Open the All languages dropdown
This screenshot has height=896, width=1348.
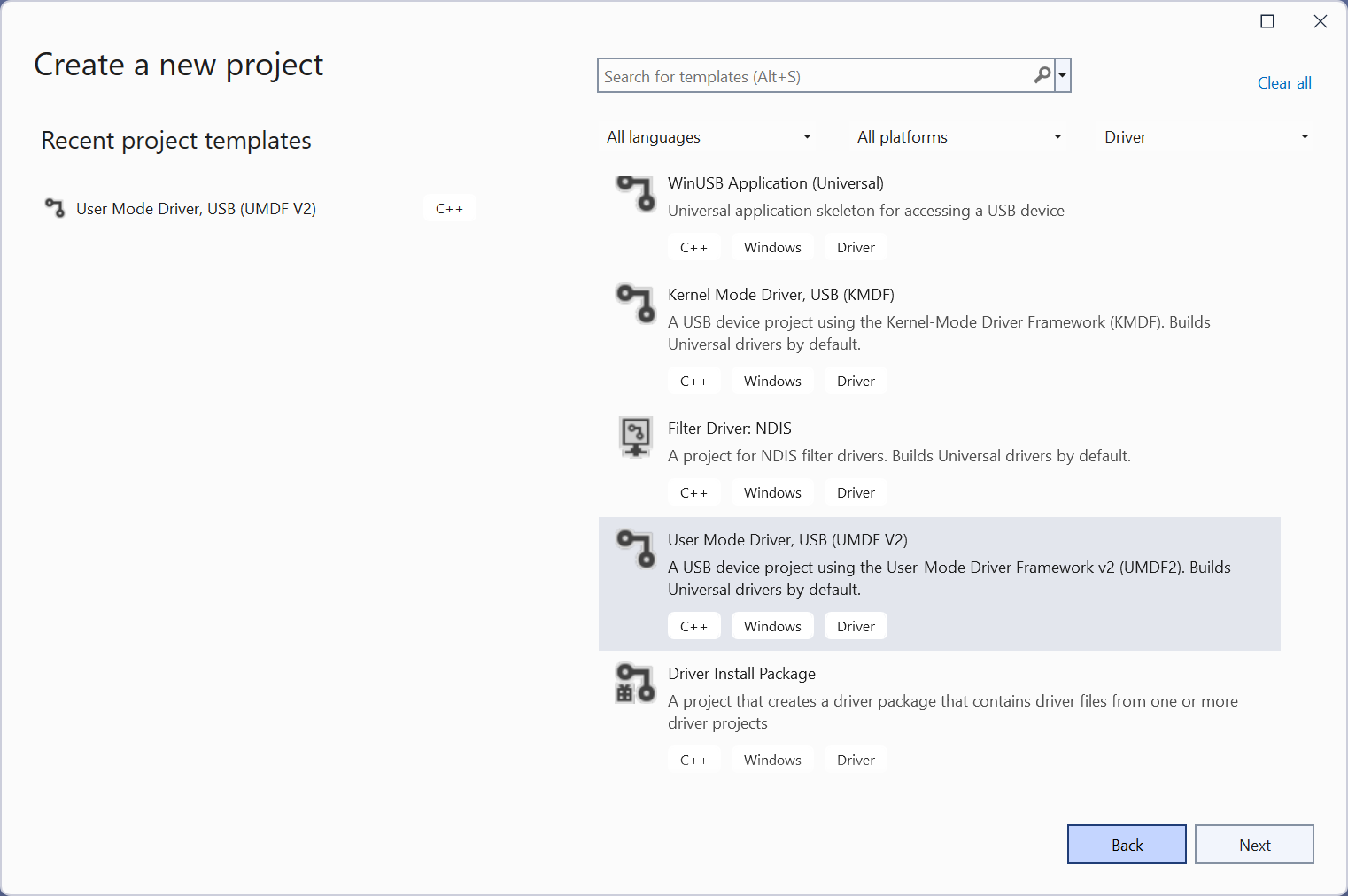click(709, 136)
